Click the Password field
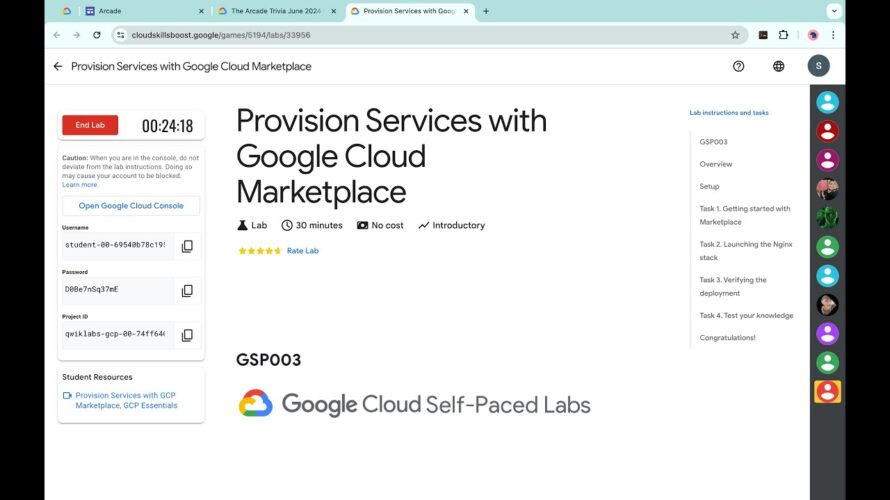 pyautogui.click(x=117, y=289)
